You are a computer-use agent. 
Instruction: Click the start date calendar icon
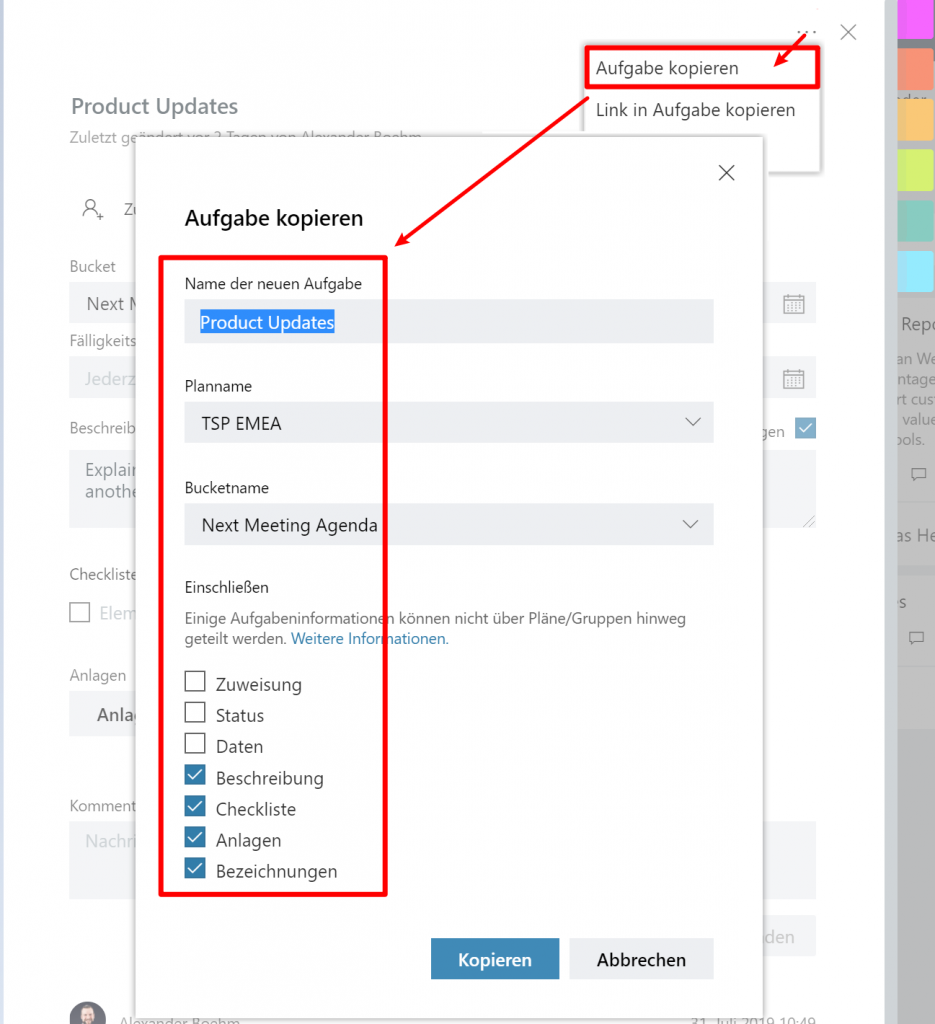[793, 304]
